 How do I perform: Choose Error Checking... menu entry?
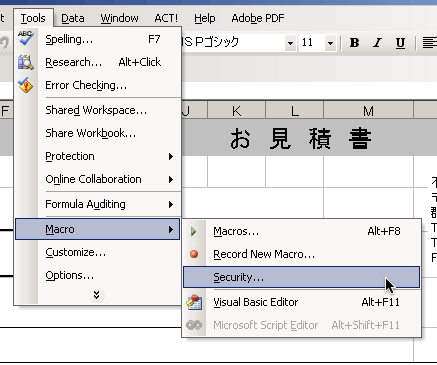coord(97,85)
